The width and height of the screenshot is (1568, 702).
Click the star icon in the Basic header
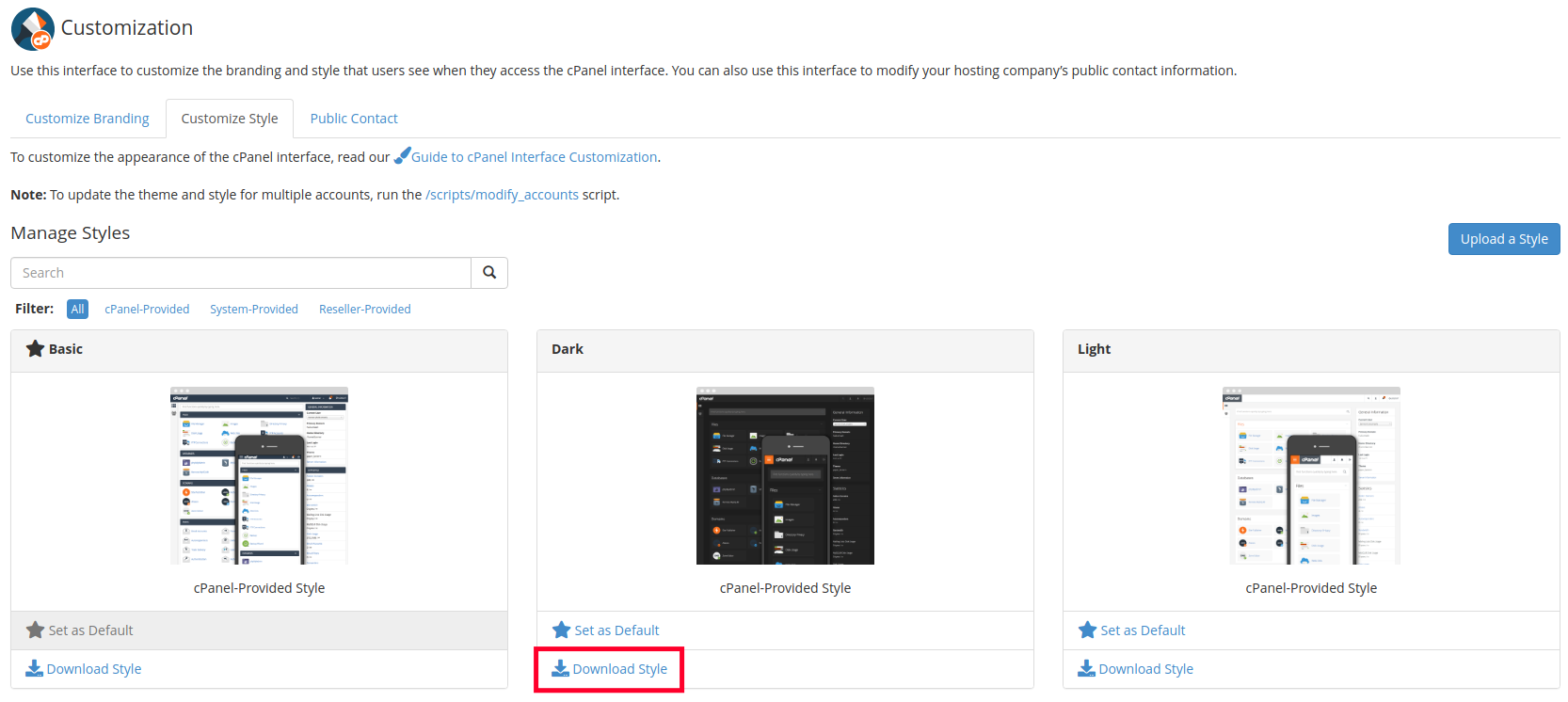(35, 349)
